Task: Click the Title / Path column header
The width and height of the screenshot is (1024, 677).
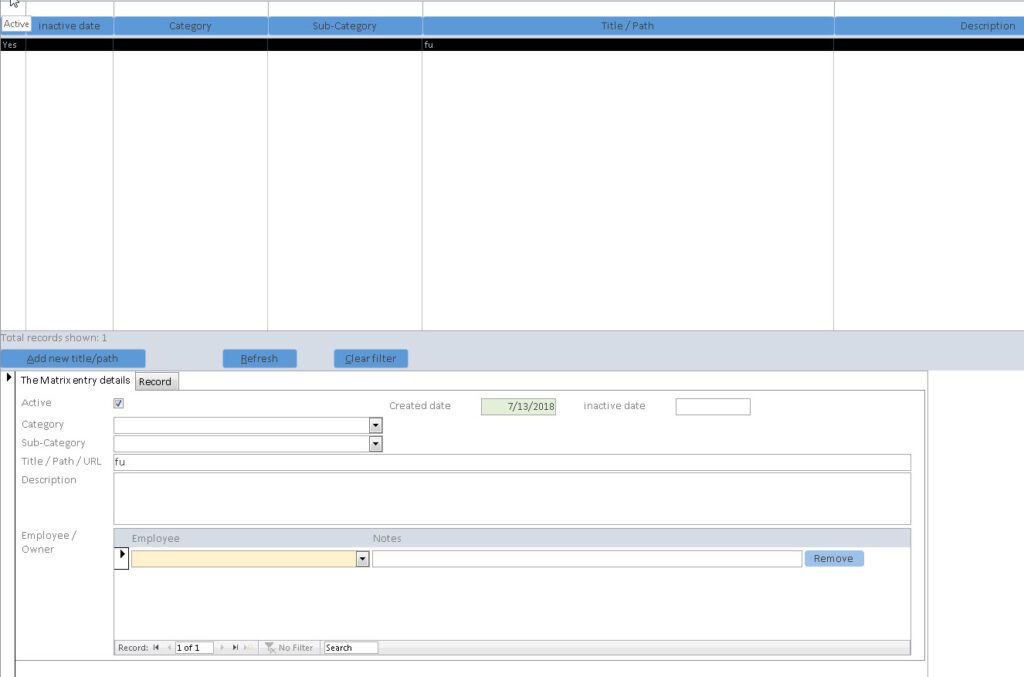Action: coord(628,26)
